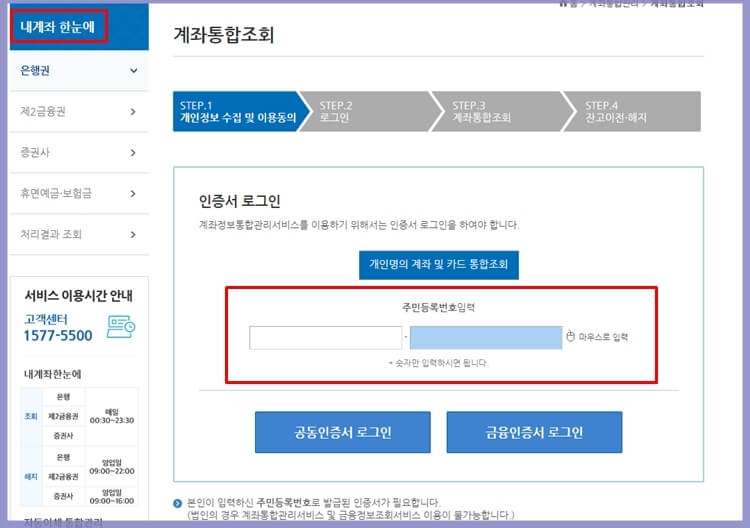Expand the 제2금융권 chevron arrow
This screenshot has width=750, height=528.
133,111
